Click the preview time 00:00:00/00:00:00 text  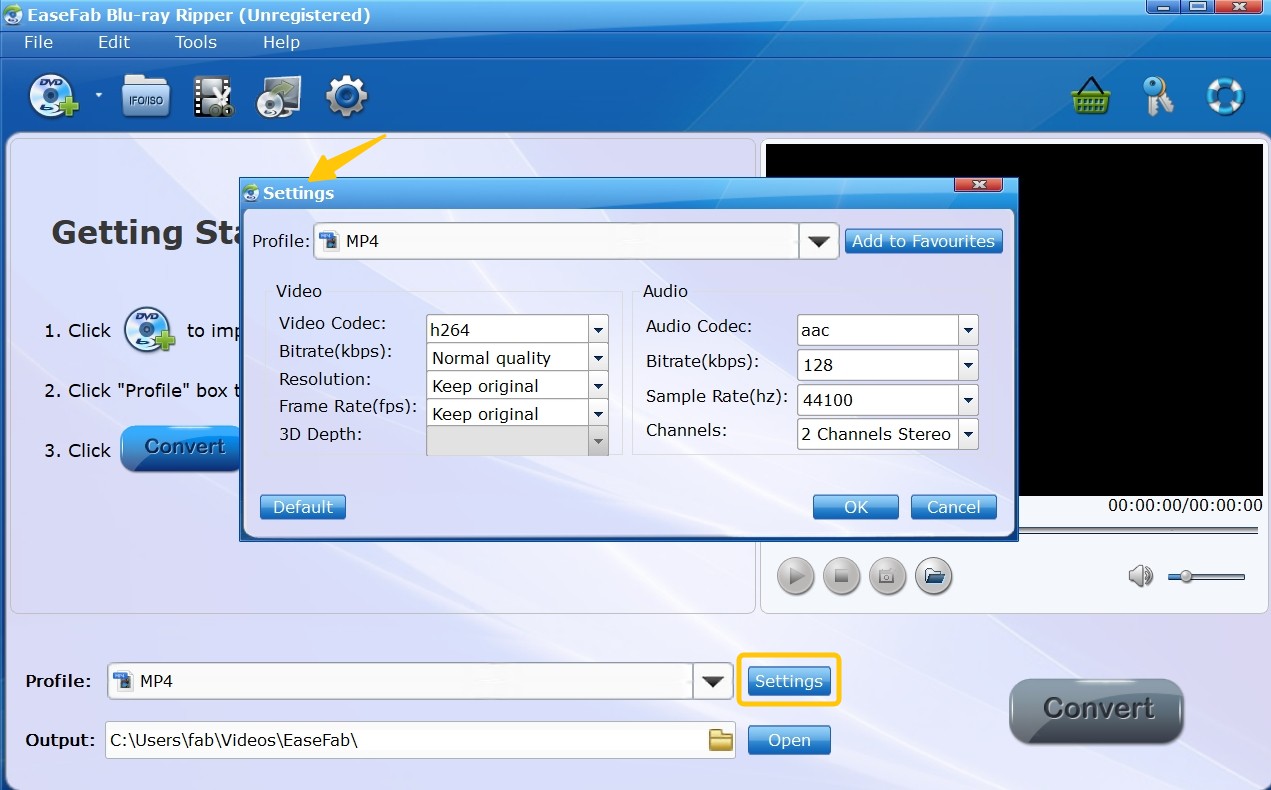[x=1185, y=506]
